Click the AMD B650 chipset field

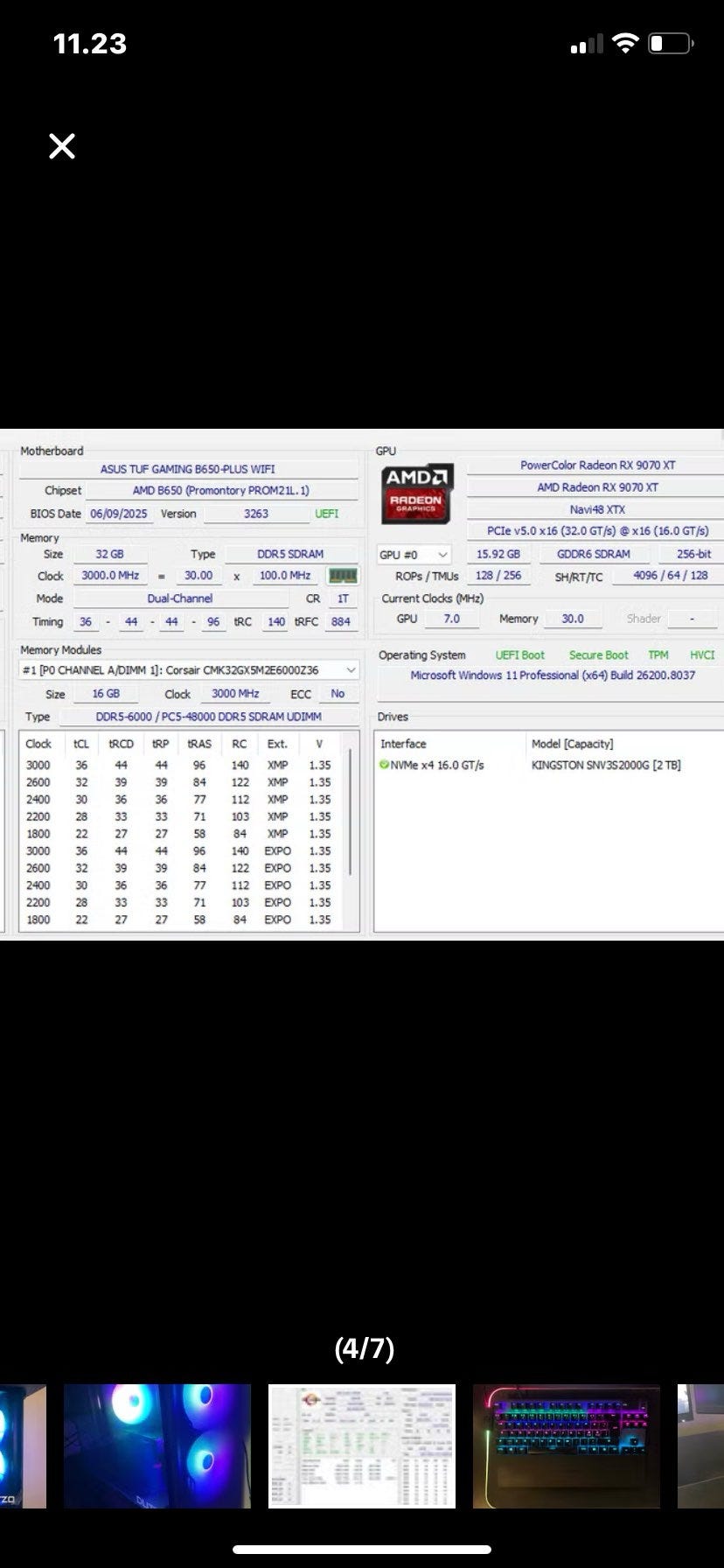click(x=221, y=491)
